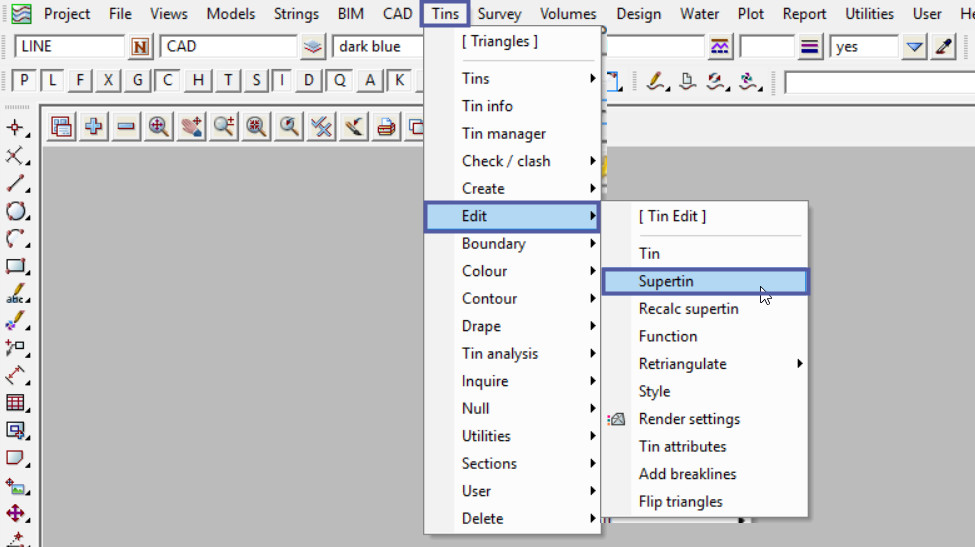Toggle the G snap button
Screen dimensions: 975x547
(137, 81)
